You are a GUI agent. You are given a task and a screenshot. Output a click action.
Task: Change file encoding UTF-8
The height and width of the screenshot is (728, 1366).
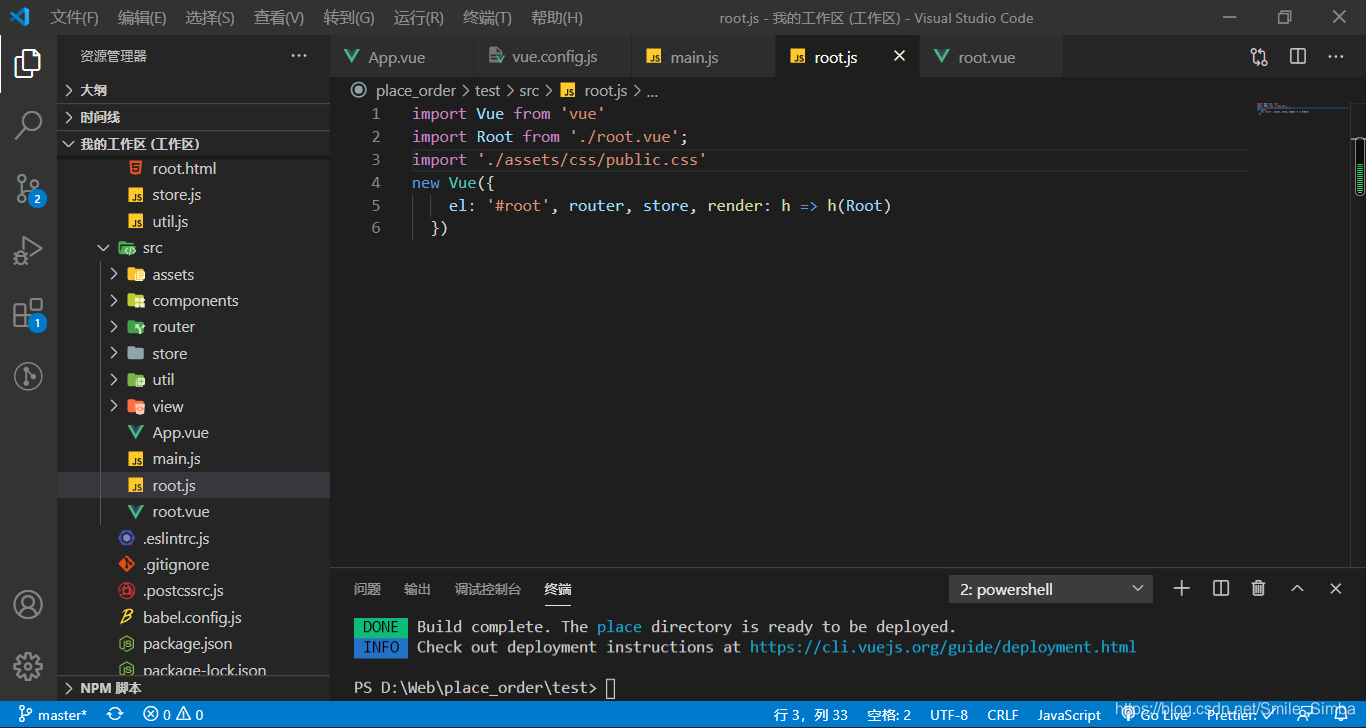point(949,715)
